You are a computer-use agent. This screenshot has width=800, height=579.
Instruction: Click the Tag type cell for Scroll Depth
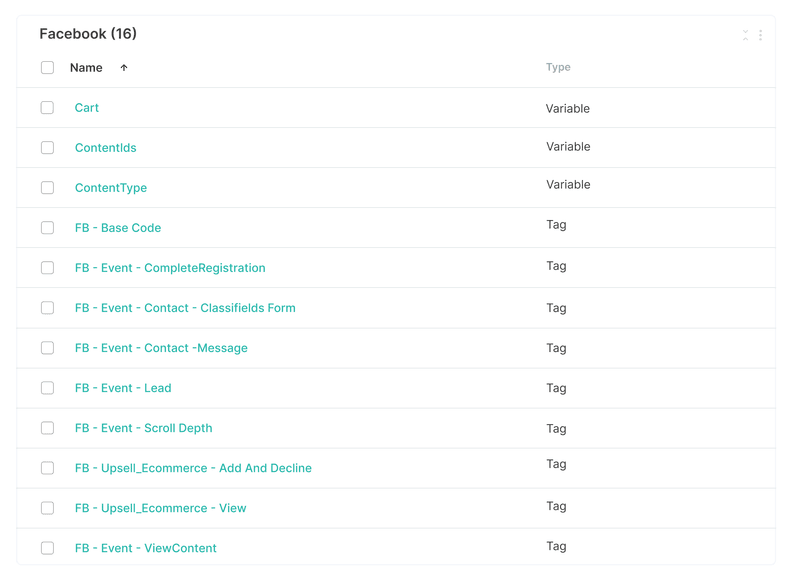557,429
